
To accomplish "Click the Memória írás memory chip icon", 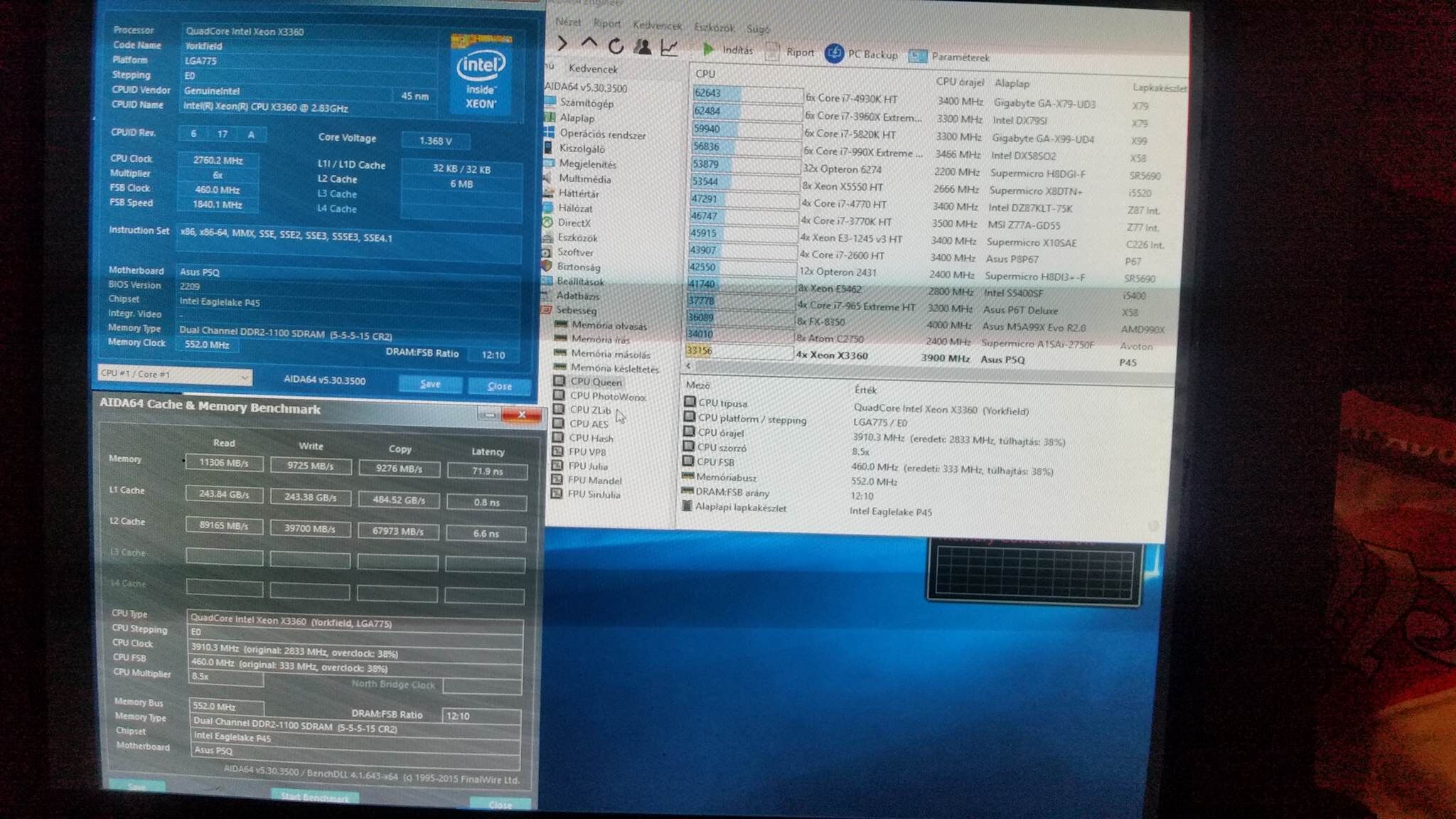I will click(561, 338).
